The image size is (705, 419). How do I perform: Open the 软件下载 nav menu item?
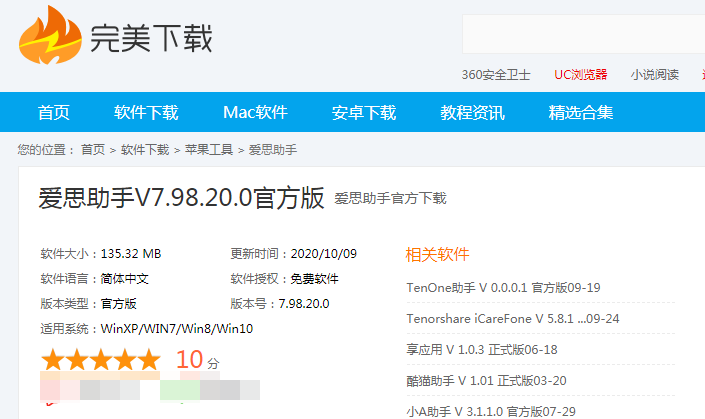click(x=146, y=112)
